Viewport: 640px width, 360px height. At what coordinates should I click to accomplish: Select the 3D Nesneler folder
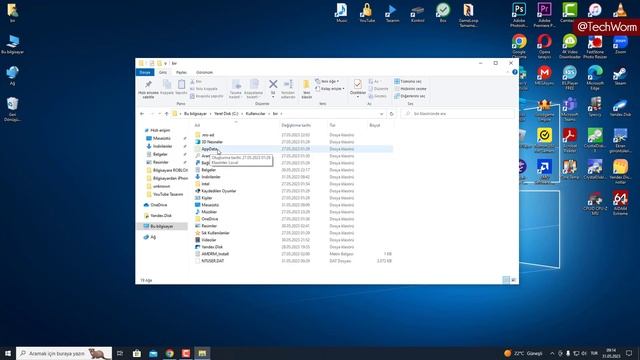tap(212, 142)
